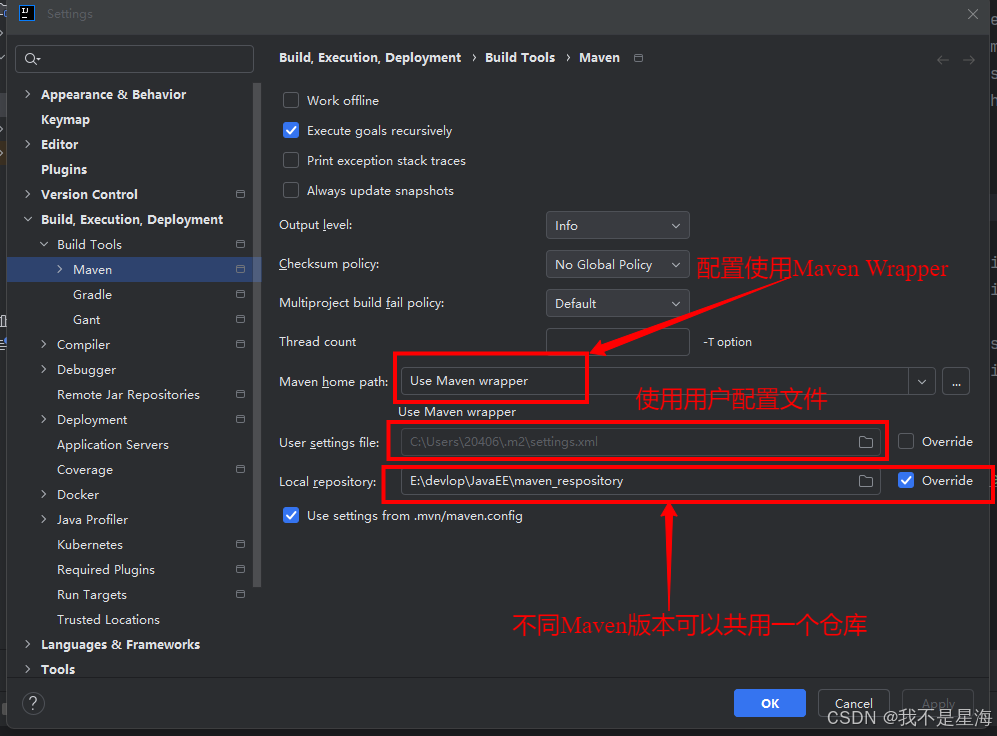The height and width of the screenshot is (736, 997).
Task: Expand the Editor section
Action: tap(27, 144)
